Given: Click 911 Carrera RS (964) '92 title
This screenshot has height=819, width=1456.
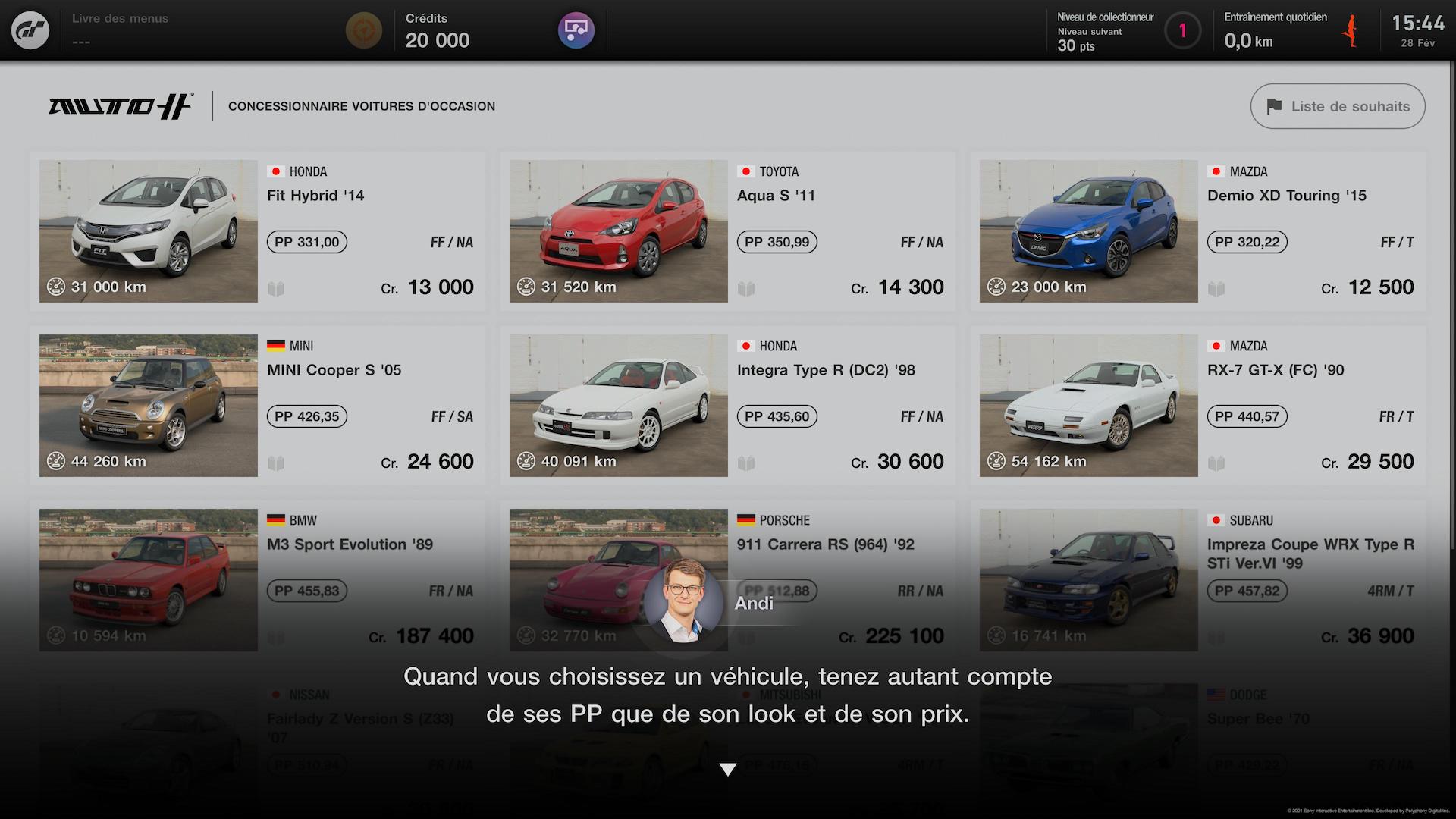Looking at the screenshot, I should pos(826,544).
